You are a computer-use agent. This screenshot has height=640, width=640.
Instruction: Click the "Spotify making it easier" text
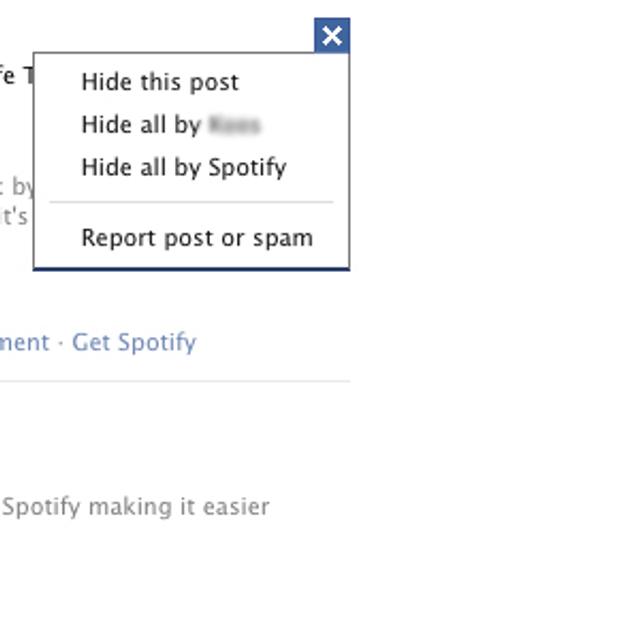(x=135, y=507)
